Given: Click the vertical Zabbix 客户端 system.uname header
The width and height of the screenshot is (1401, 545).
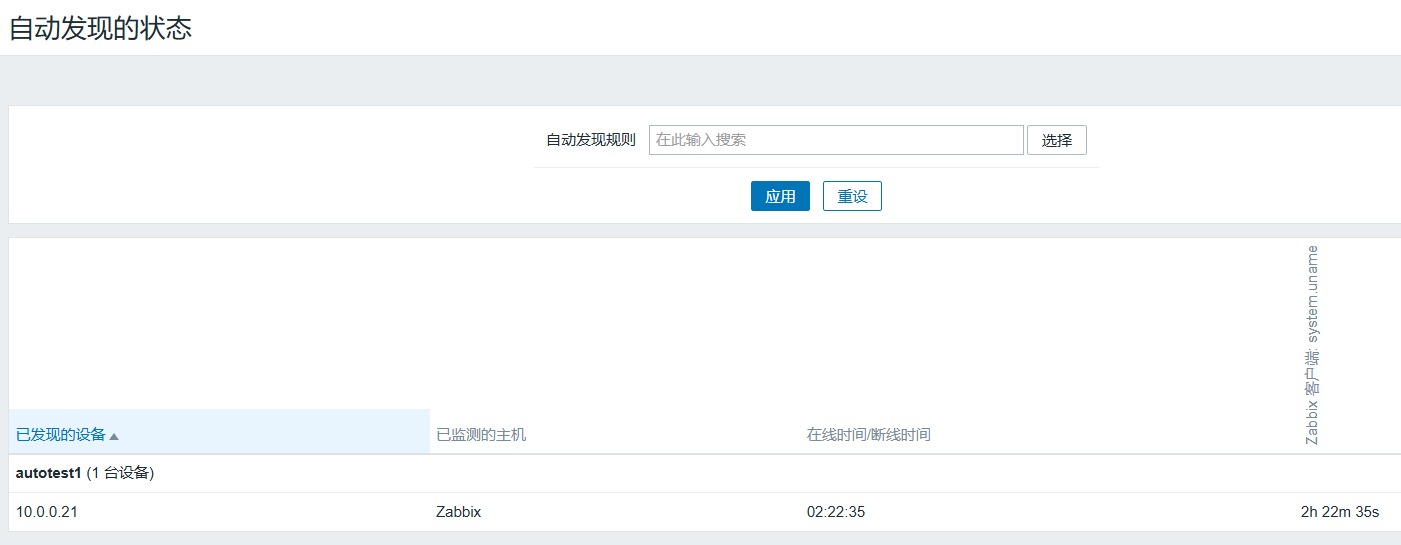Looking at the screenshot, I should tap(1312, 345).
